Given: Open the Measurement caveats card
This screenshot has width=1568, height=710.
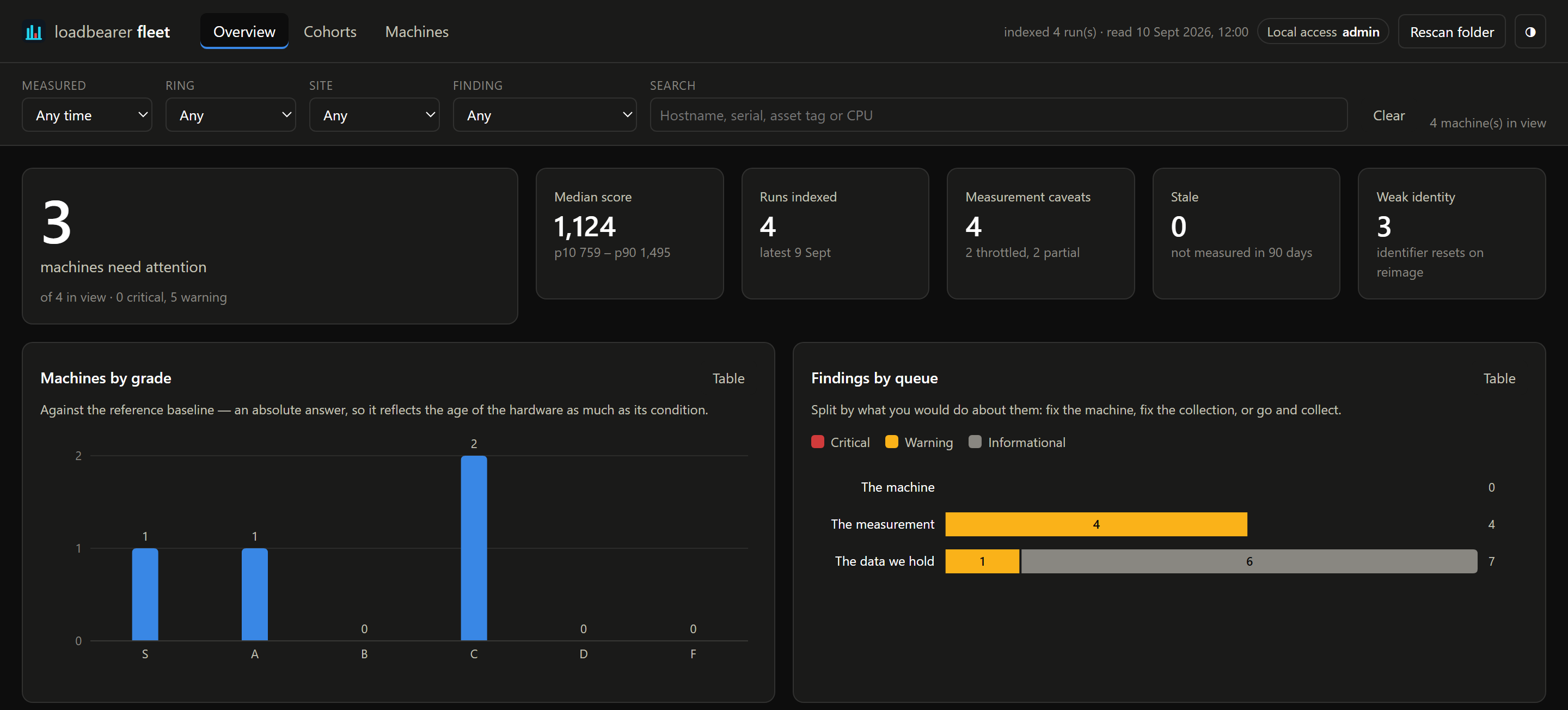Looking at the screenshot, I should click(x=1041, y=234).
